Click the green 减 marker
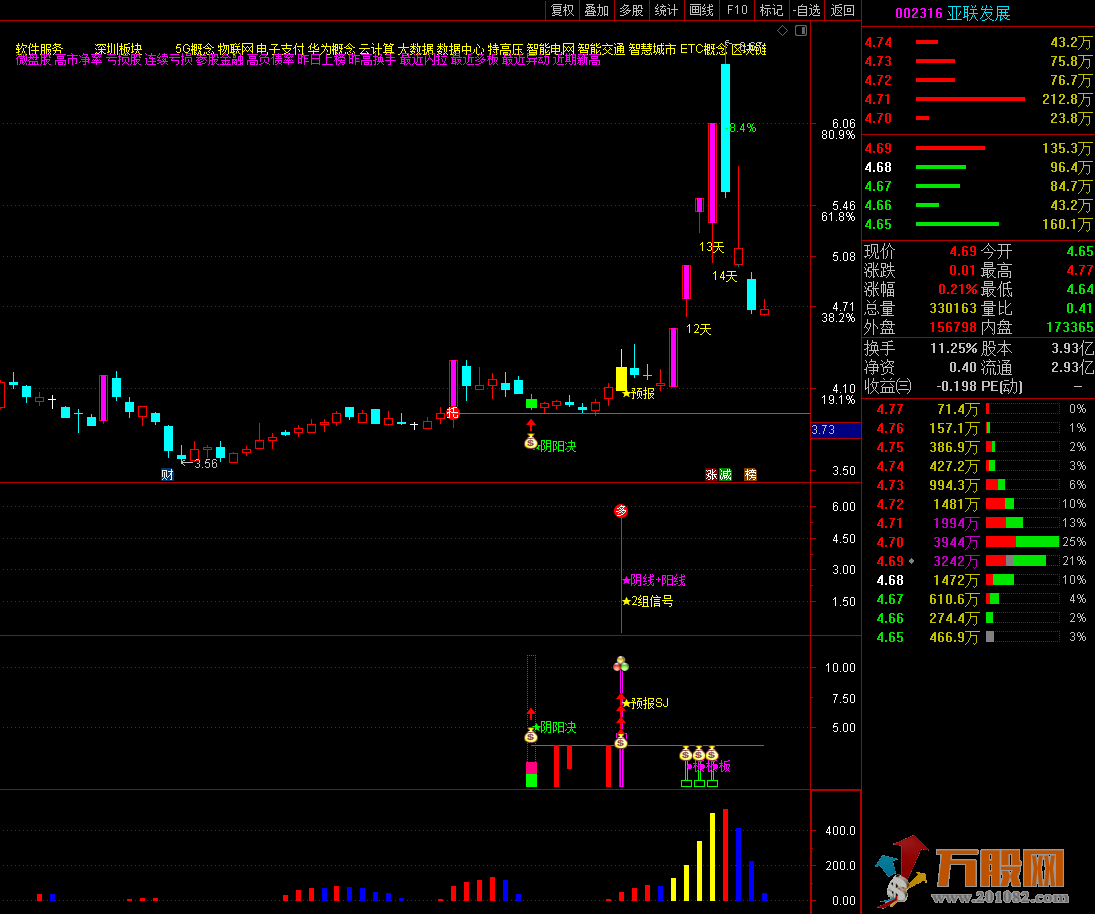The width and height of the screenshot is (1095, 914). point(726,475)
